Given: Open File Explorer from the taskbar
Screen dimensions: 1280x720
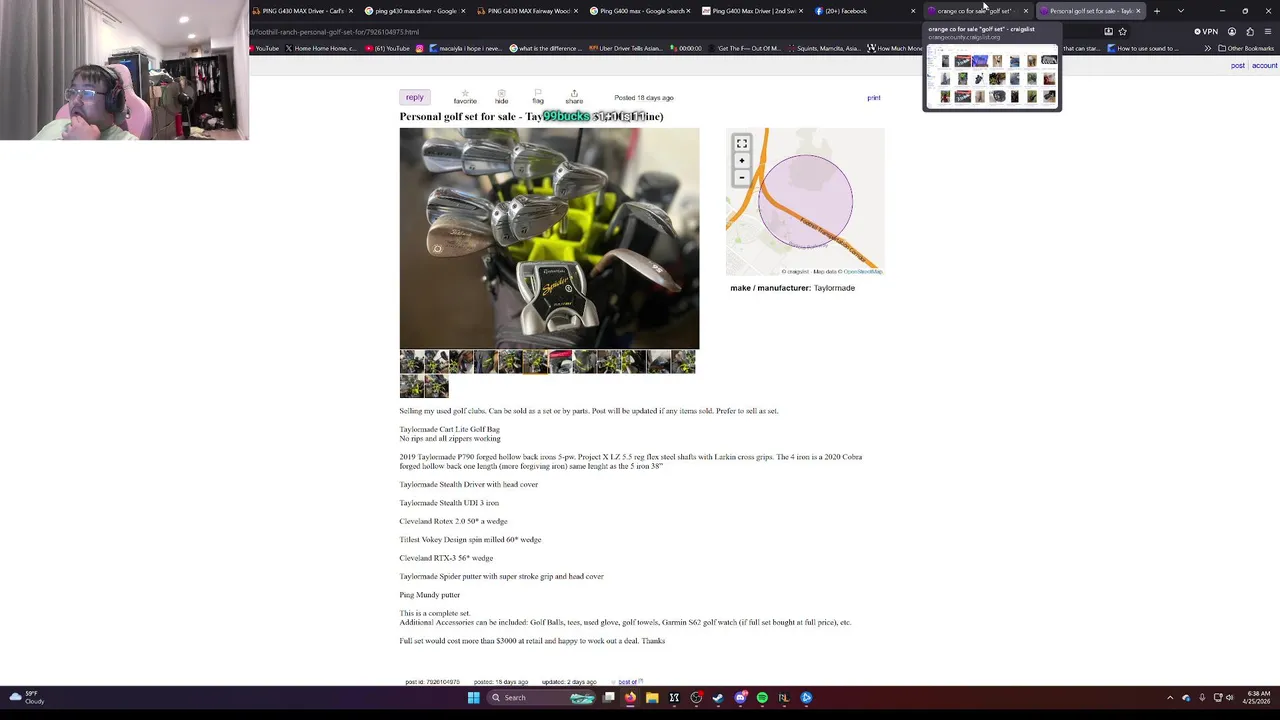Looking at the screenshot, I should point(652,697).
